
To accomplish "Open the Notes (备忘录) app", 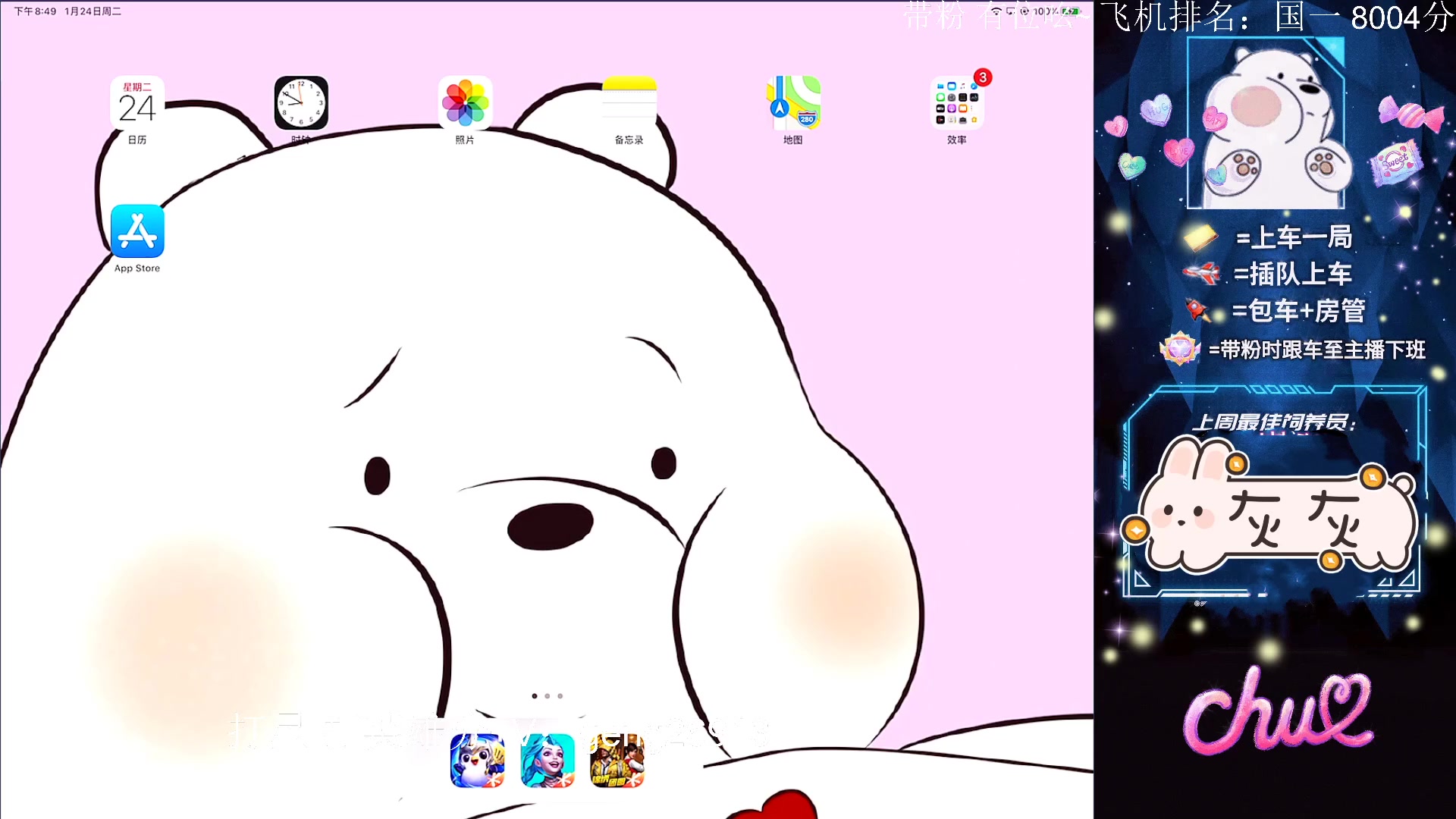I will [x=629, y=104].
